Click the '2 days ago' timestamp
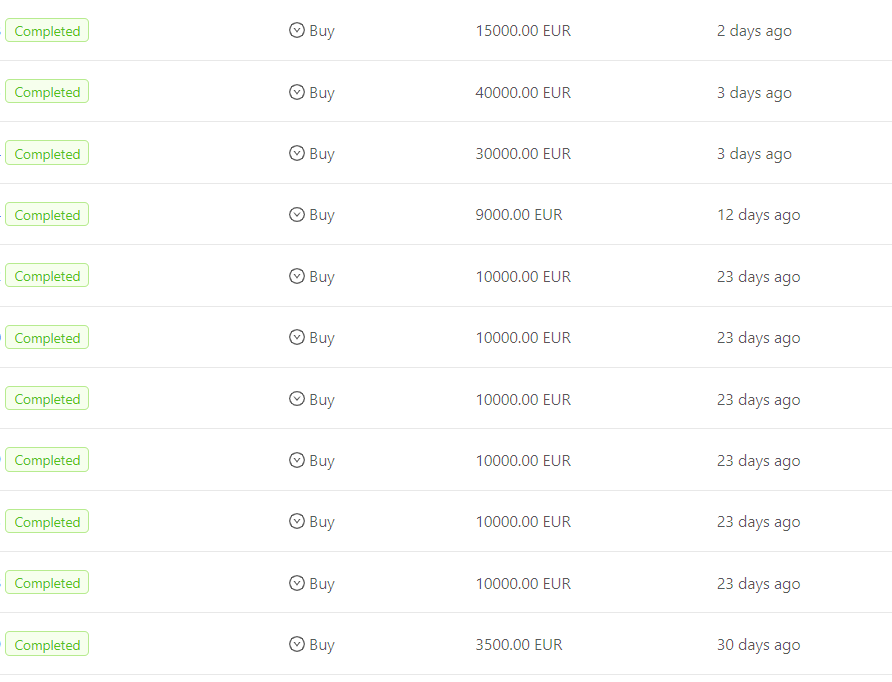This screenshot has height=682, width=892. click(x=754, y=31)
